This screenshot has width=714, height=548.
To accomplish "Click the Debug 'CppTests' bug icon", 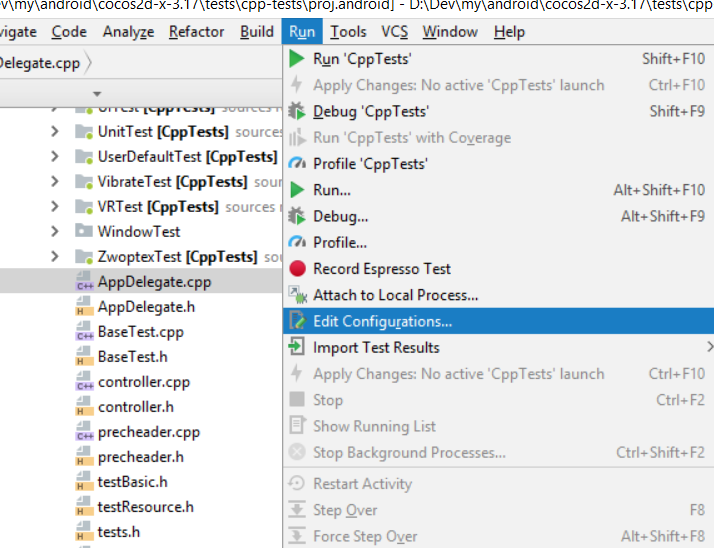I will [297, 111].
